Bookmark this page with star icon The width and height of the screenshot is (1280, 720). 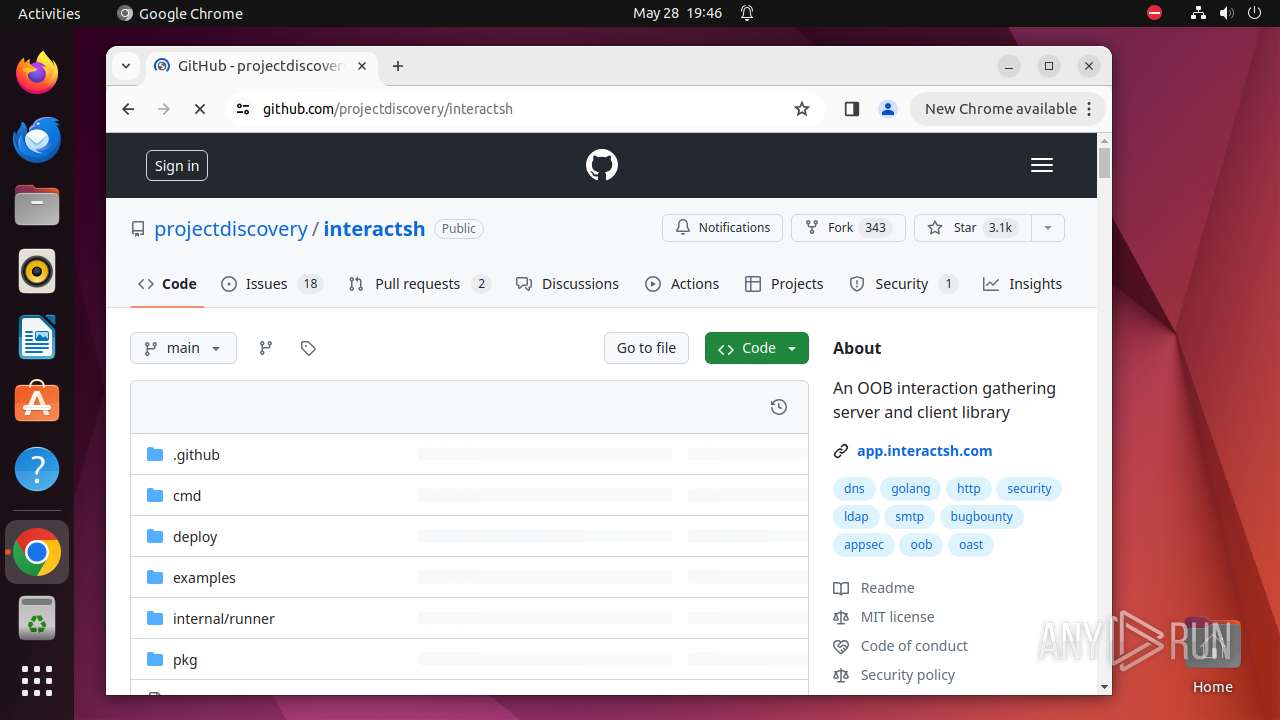tap(802, 109)
